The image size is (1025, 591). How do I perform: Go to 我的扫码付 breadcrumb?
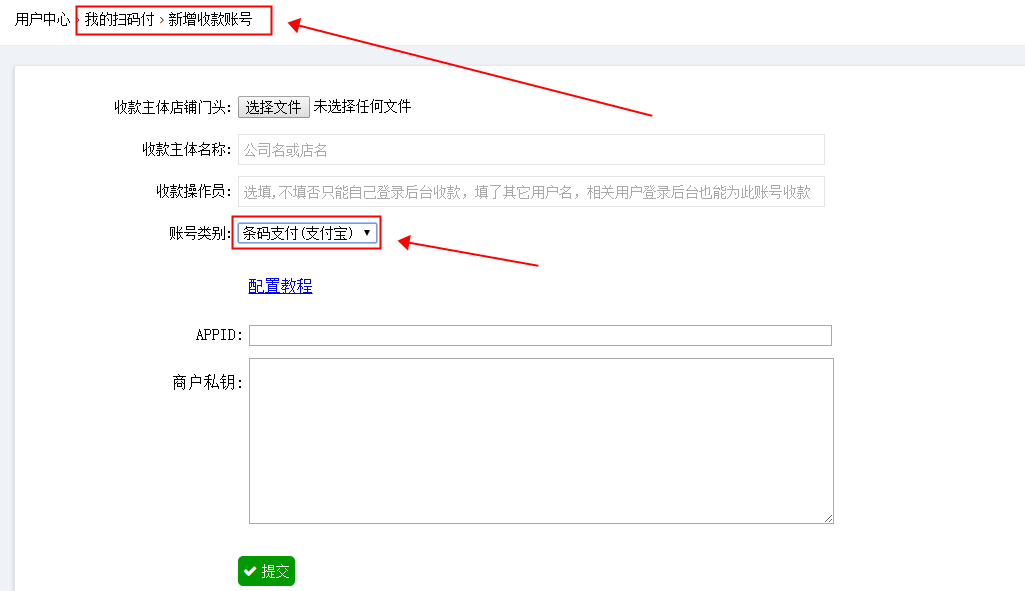point(119,20)
